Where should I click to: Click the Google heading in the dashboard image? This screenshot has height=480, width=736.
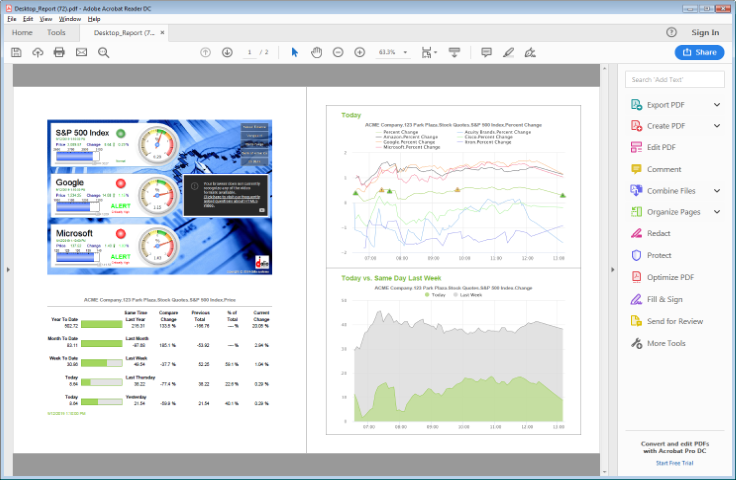[69, 182]
